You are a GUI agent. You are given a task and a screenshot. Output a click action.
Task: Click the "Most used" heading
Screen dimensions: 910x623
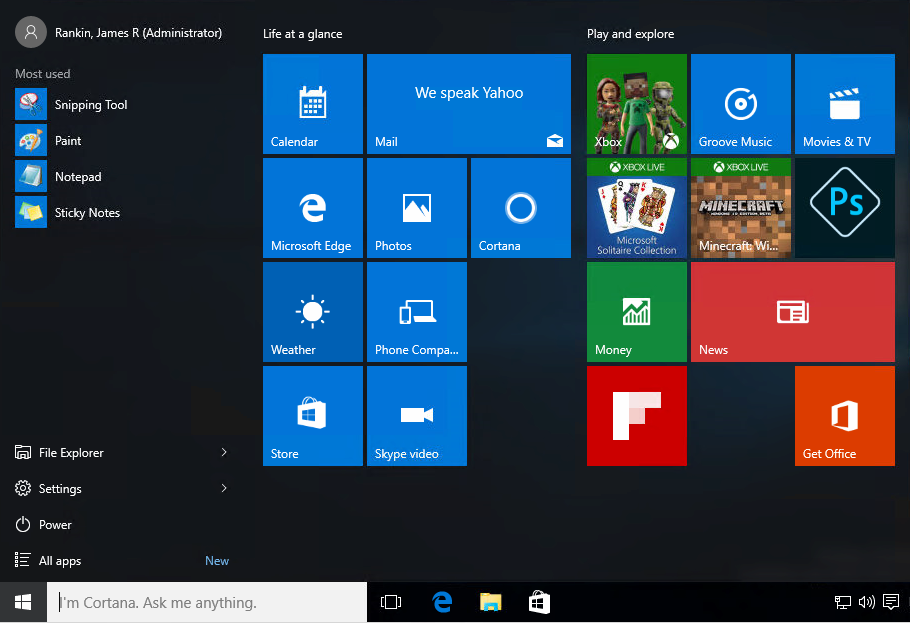click(42, 74)
